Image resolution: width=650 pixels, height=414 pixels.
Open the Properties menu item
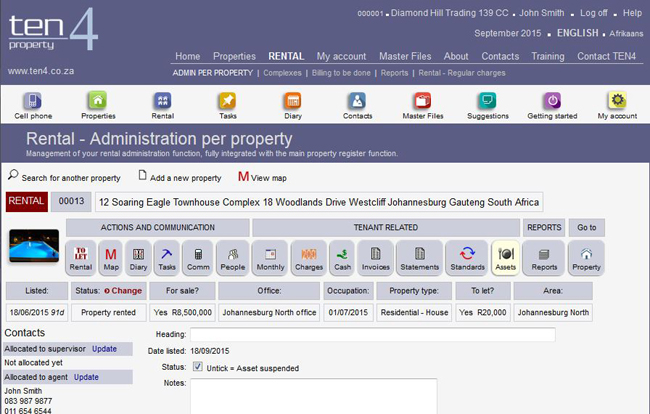coord(234,56)
